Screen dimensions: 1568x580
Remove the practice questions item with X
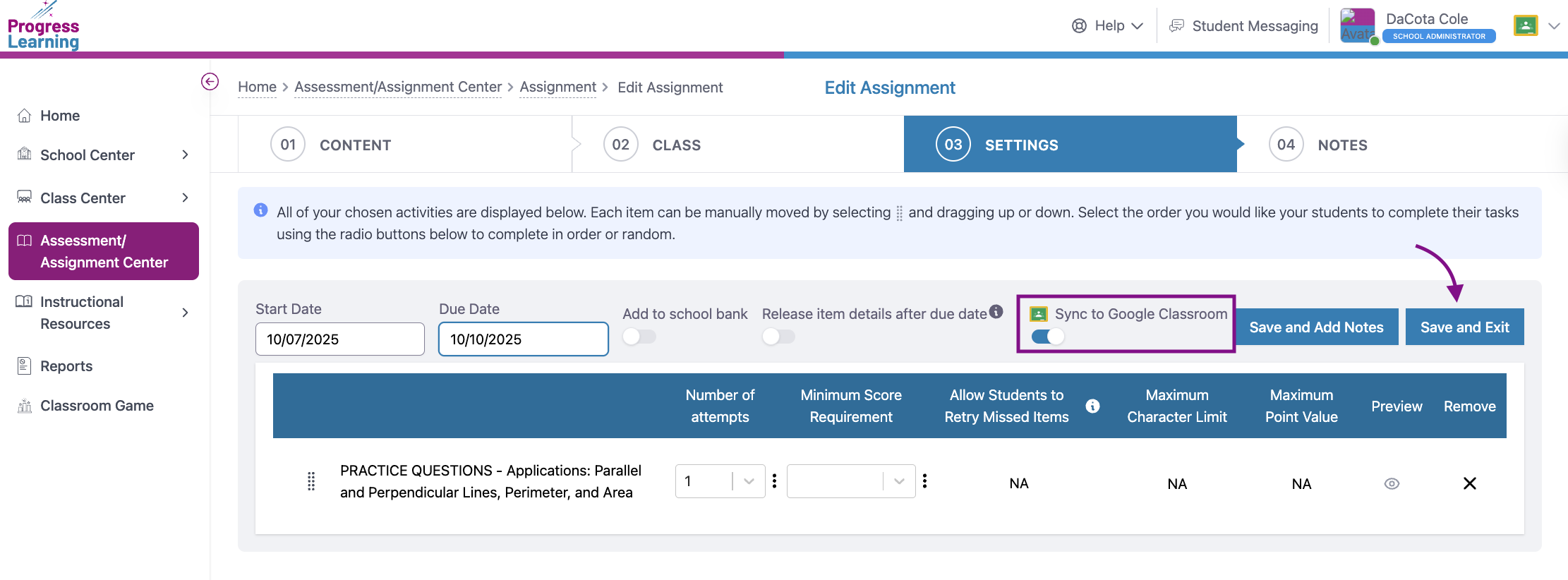click(1469, 483)
